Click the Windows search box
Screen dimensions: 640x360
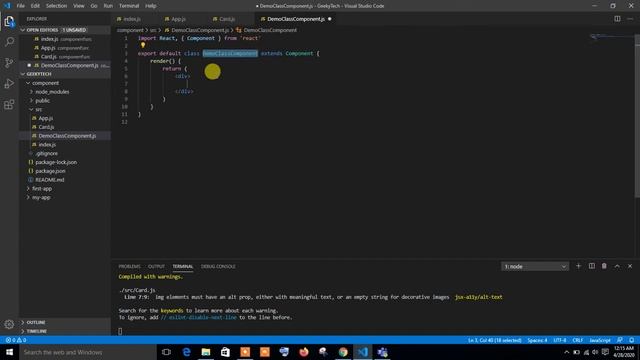coord(88,352)
